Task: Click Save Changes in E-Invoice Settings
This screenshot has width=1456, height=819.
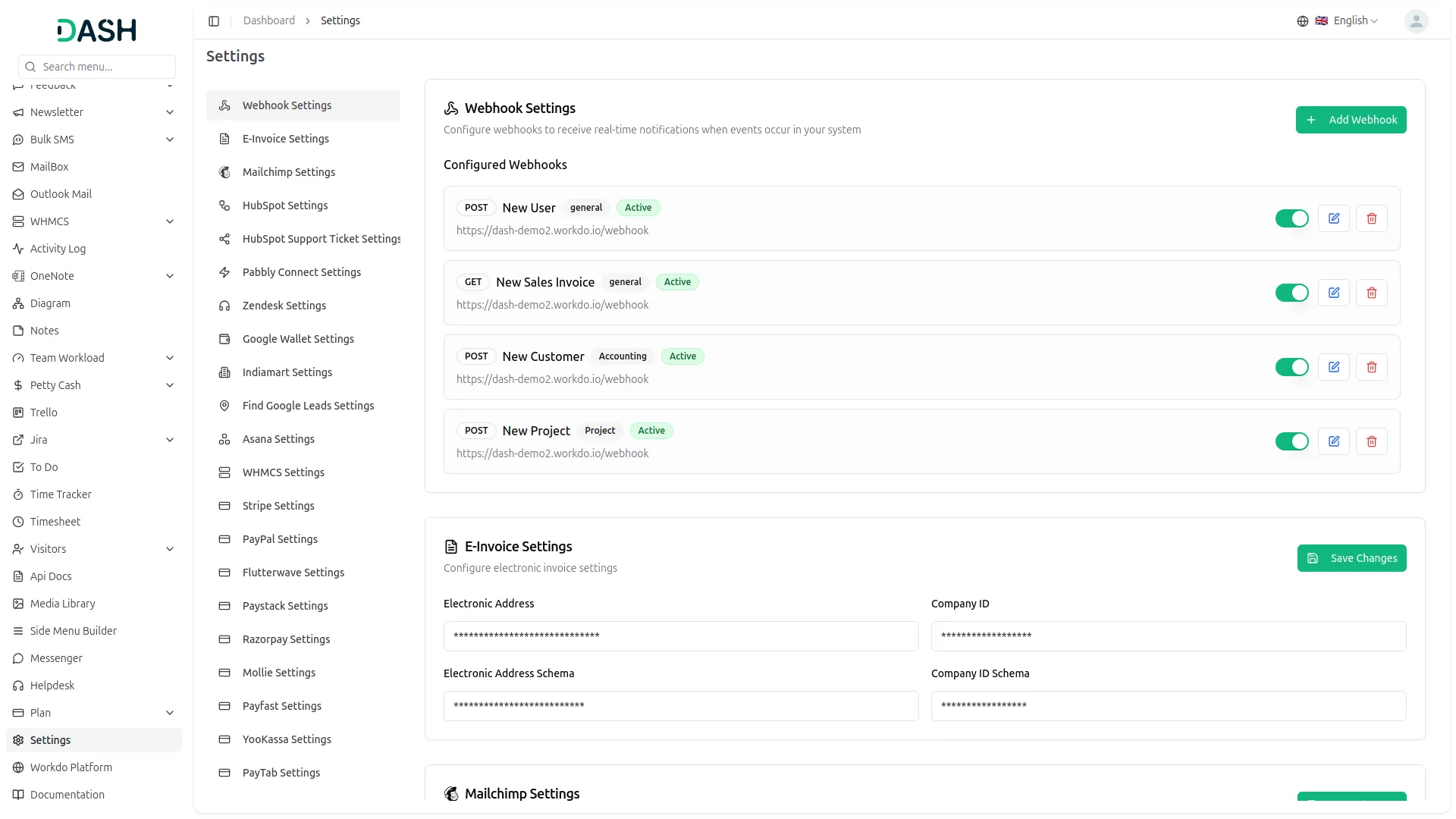Action: click(x=1352, y=558)
